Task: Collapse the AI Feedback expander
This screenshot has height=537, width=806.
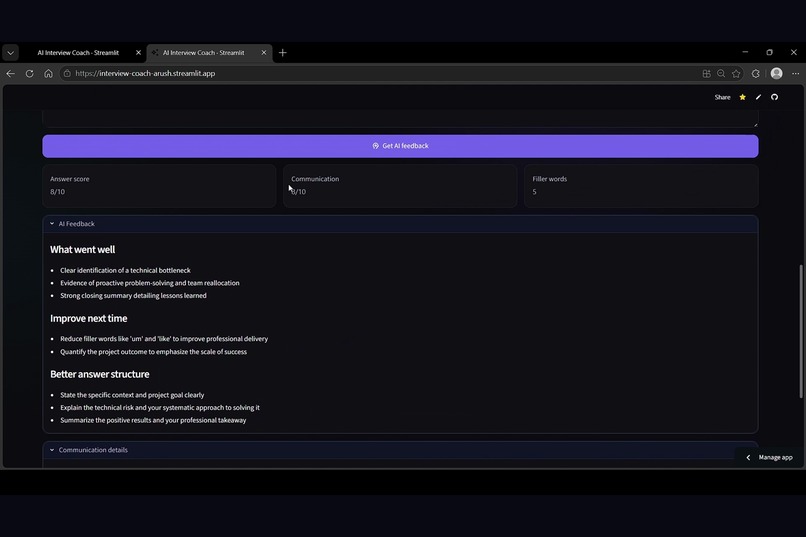Action: point(400,224)
